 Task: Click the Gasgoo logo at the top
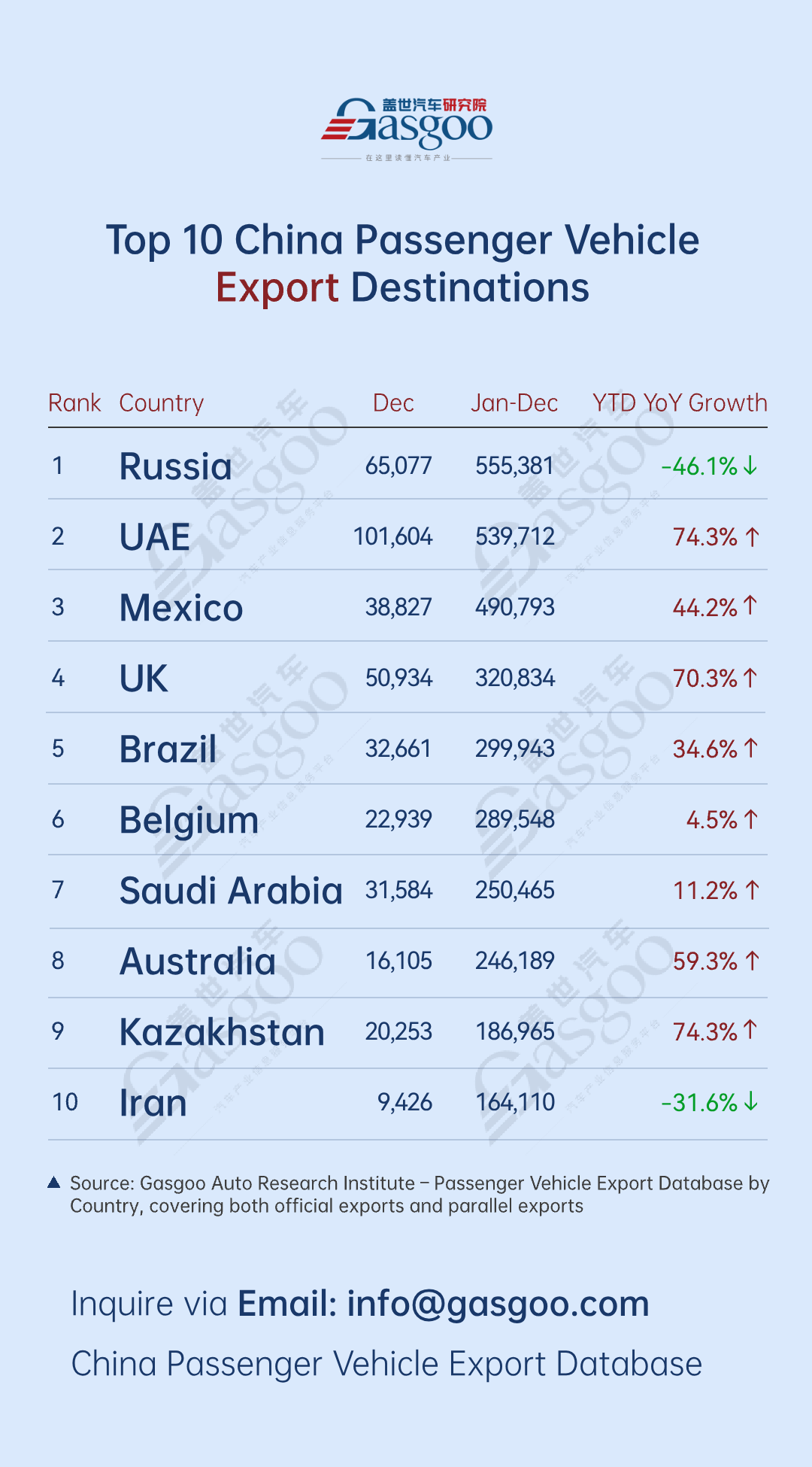pyautogui.click(x=407, y=126)
